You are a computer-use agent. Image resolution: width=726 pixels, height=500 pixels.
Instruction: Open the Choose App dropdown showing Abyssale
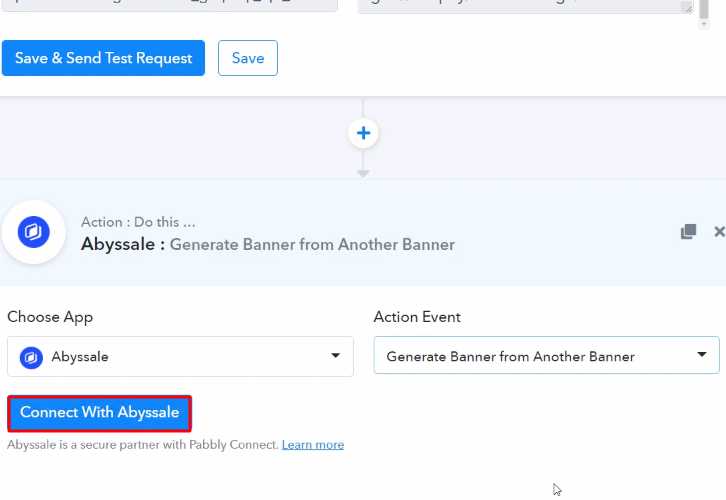pyautogui.click(x=181, y=356)
